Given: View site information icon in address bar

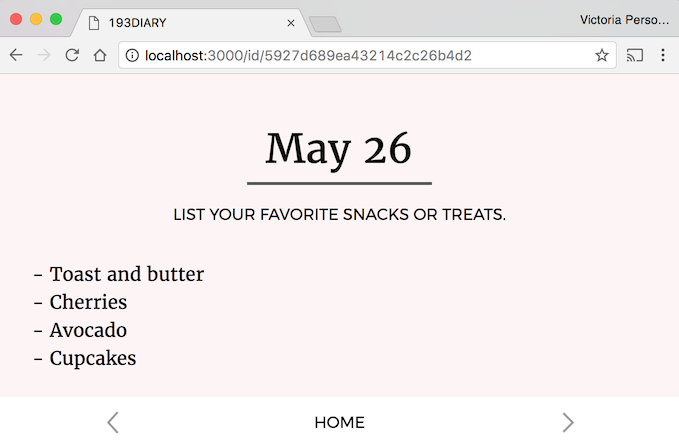Looking at the screenshot, I should pos(133,56).
